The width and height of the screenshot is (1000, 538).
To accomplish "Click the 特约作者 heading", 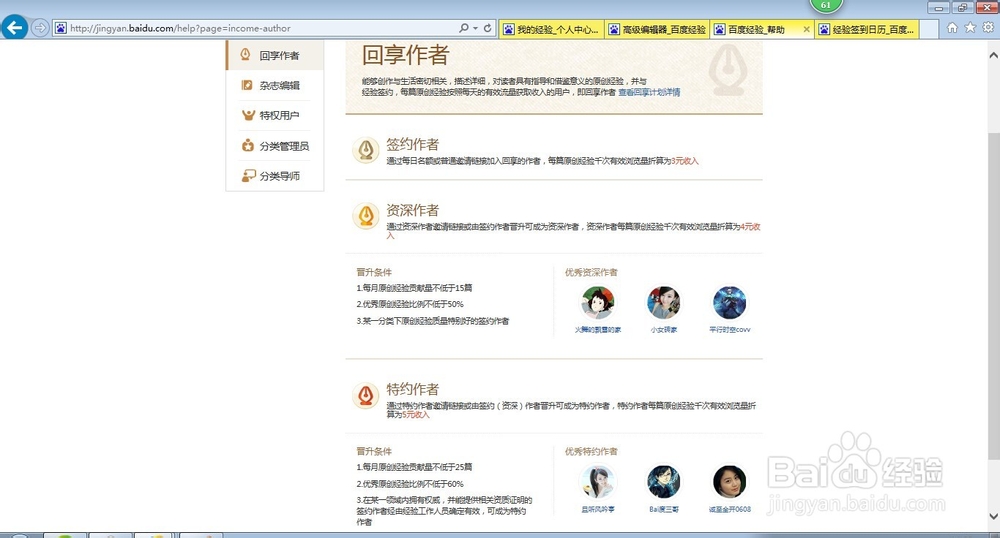I will [412, 389].
